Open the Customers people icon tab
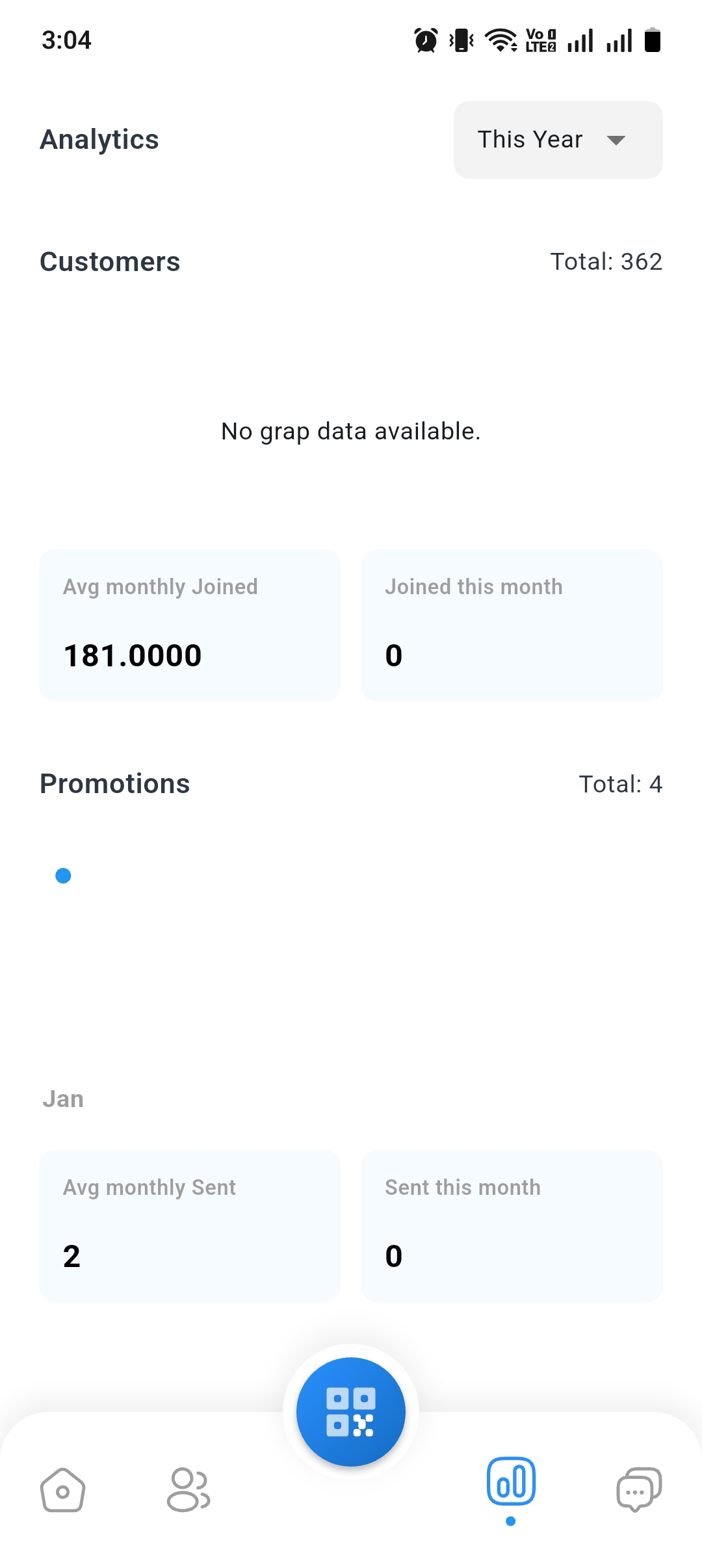 coord(188,1490)
